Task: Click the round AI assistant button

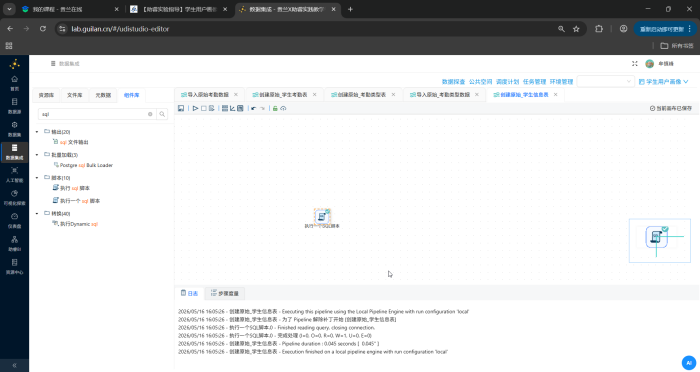Action: tap(689, 363)
